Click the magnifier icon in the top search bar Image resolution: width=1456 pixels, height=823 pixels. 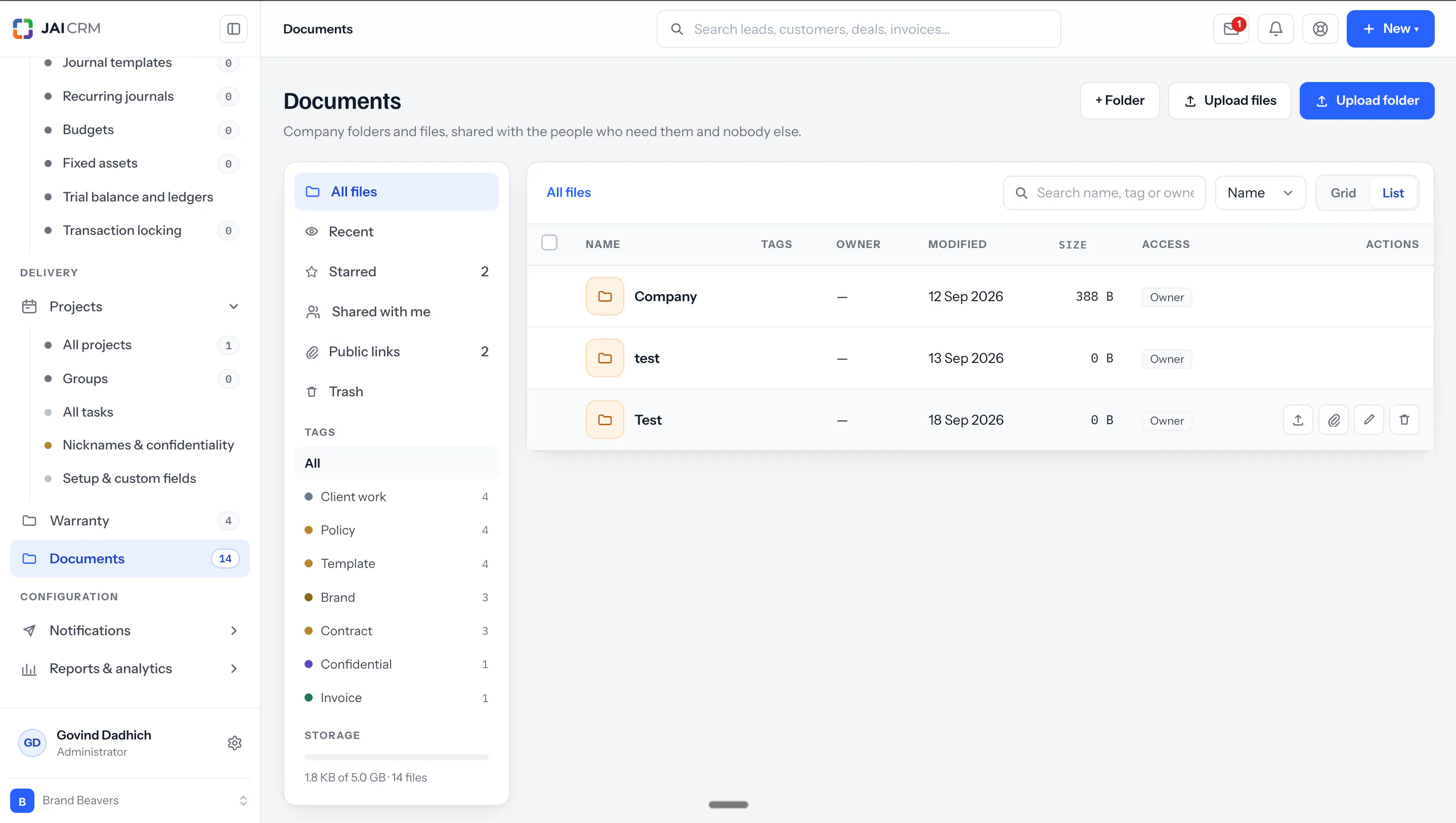676,29
